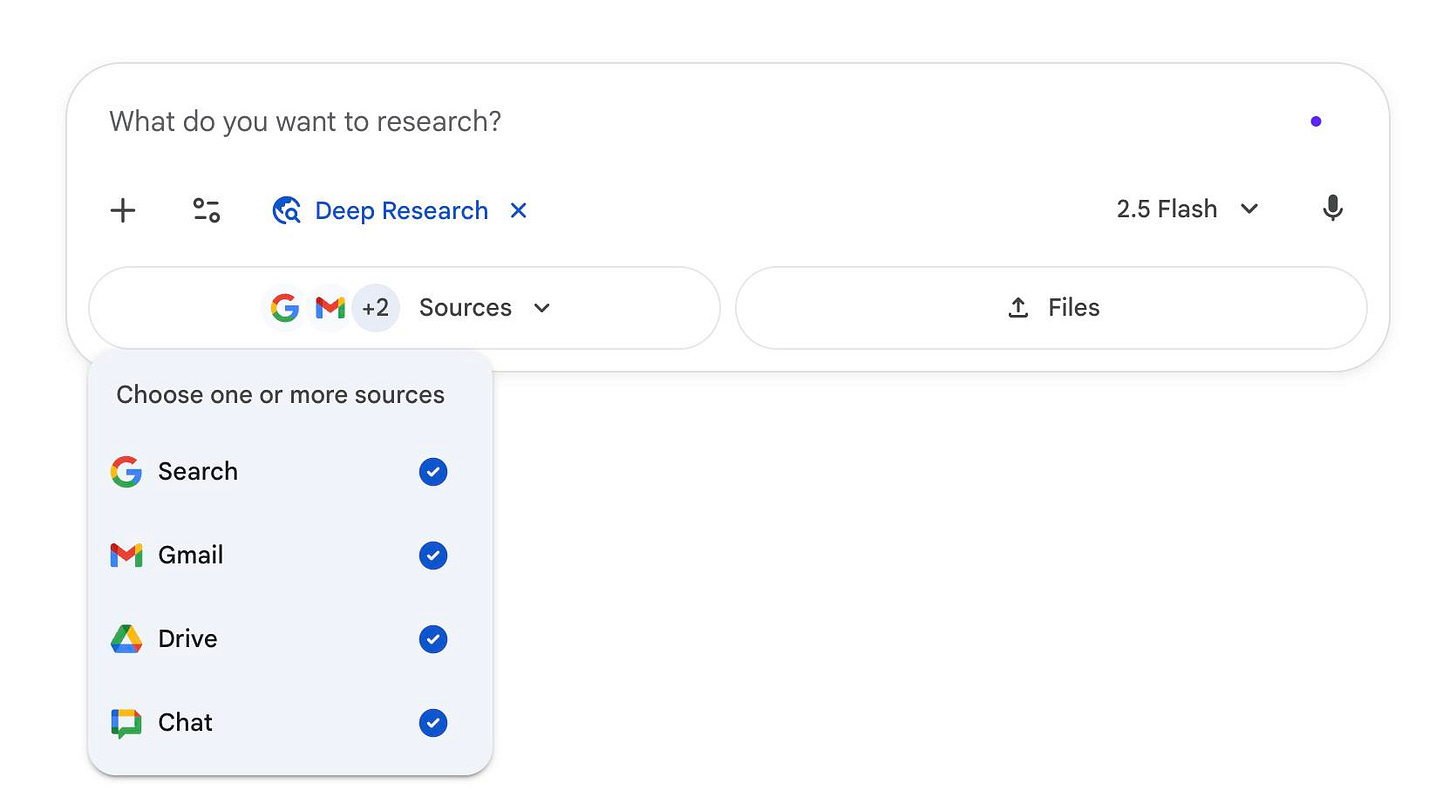This screenshot has height=799, width=1456.
Task: Disable the Gmail source checkmark
Action: [433, 555]
